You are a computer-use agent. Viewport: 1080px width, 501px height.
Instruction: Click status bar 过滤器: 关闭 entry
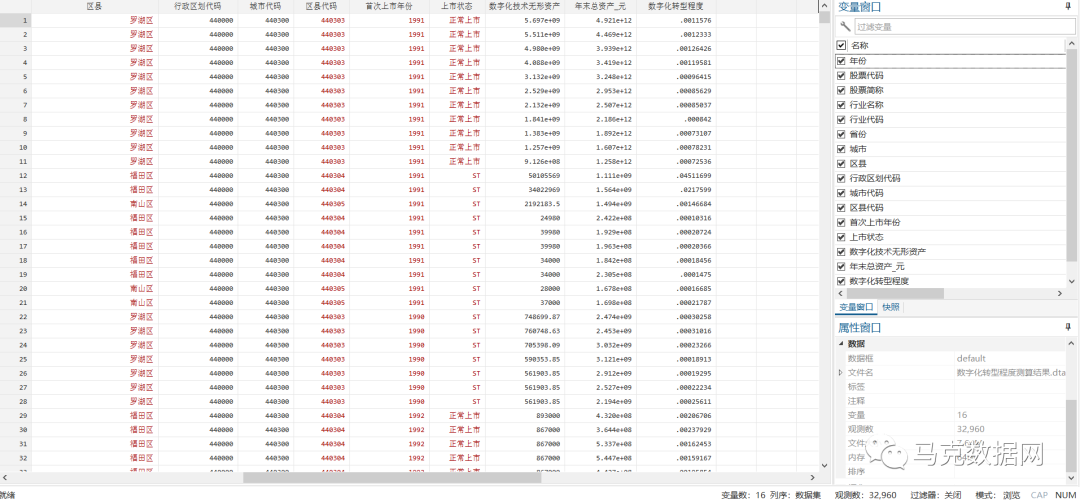pyautogui.click(x=936, y=495)
